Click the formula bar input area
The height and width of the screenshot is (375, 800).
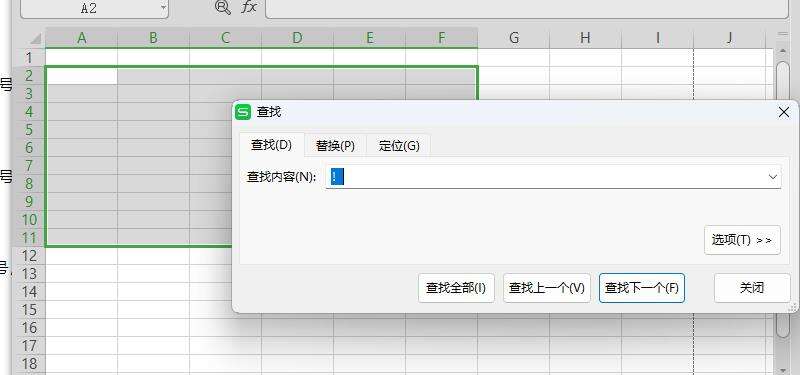(x=527, y=8)
